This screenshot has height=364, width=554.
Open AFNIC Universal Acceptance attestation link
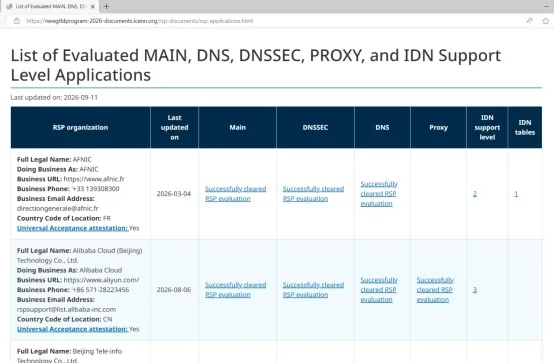pyautogui.click(x=72, y=228)
